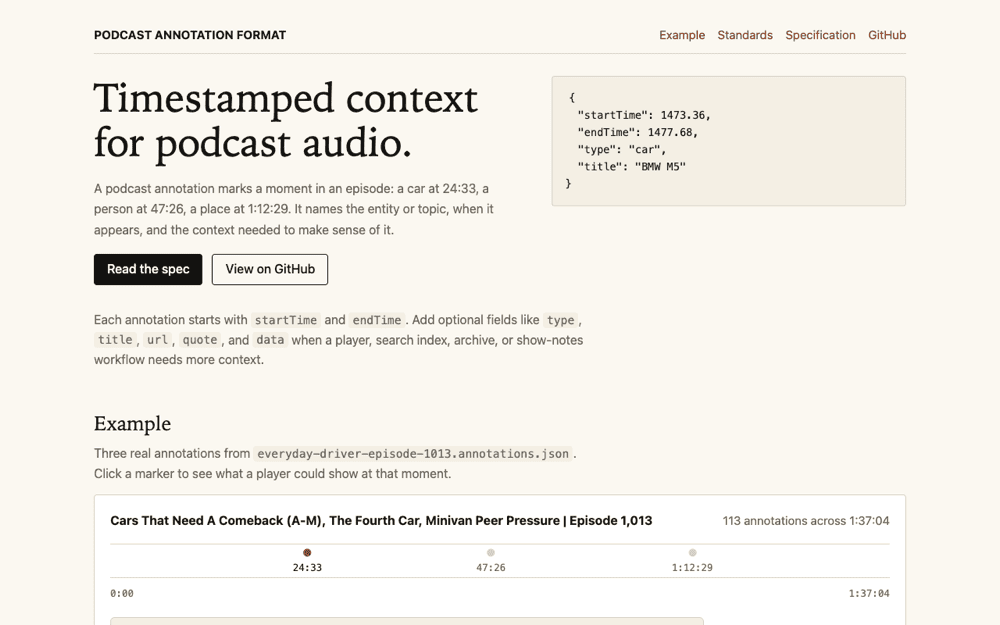Click the 0:00 timeline start label
1000x625 pixels.
click(x=122, y=594)
